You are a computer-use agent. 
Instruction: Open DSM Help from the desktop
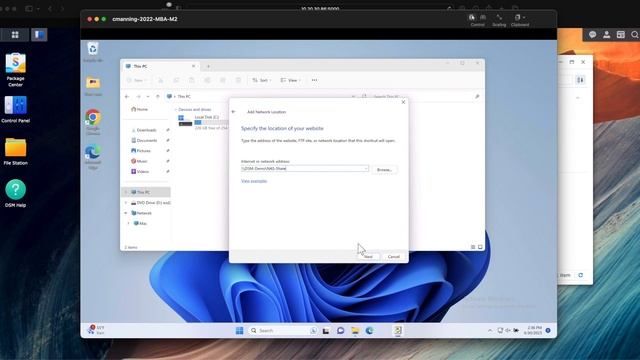(x=16, y=193)
